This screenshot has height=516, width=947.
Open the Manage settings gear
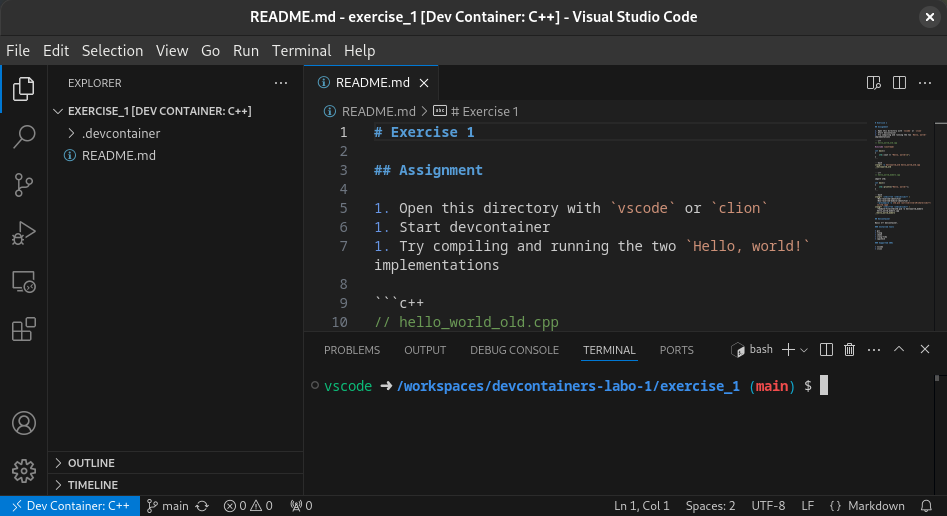coord(24,470)
